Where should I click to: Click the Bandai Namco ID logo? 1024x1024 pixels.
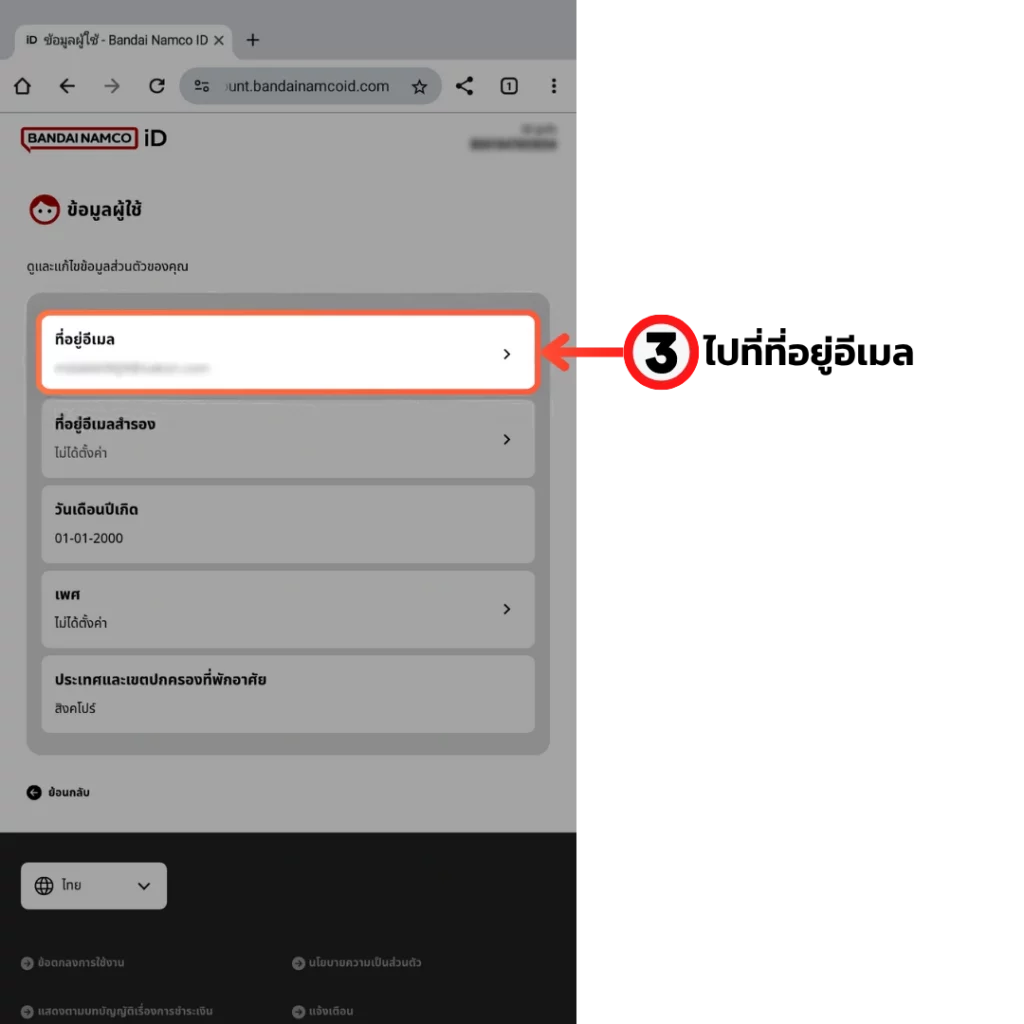coord(94,138)
